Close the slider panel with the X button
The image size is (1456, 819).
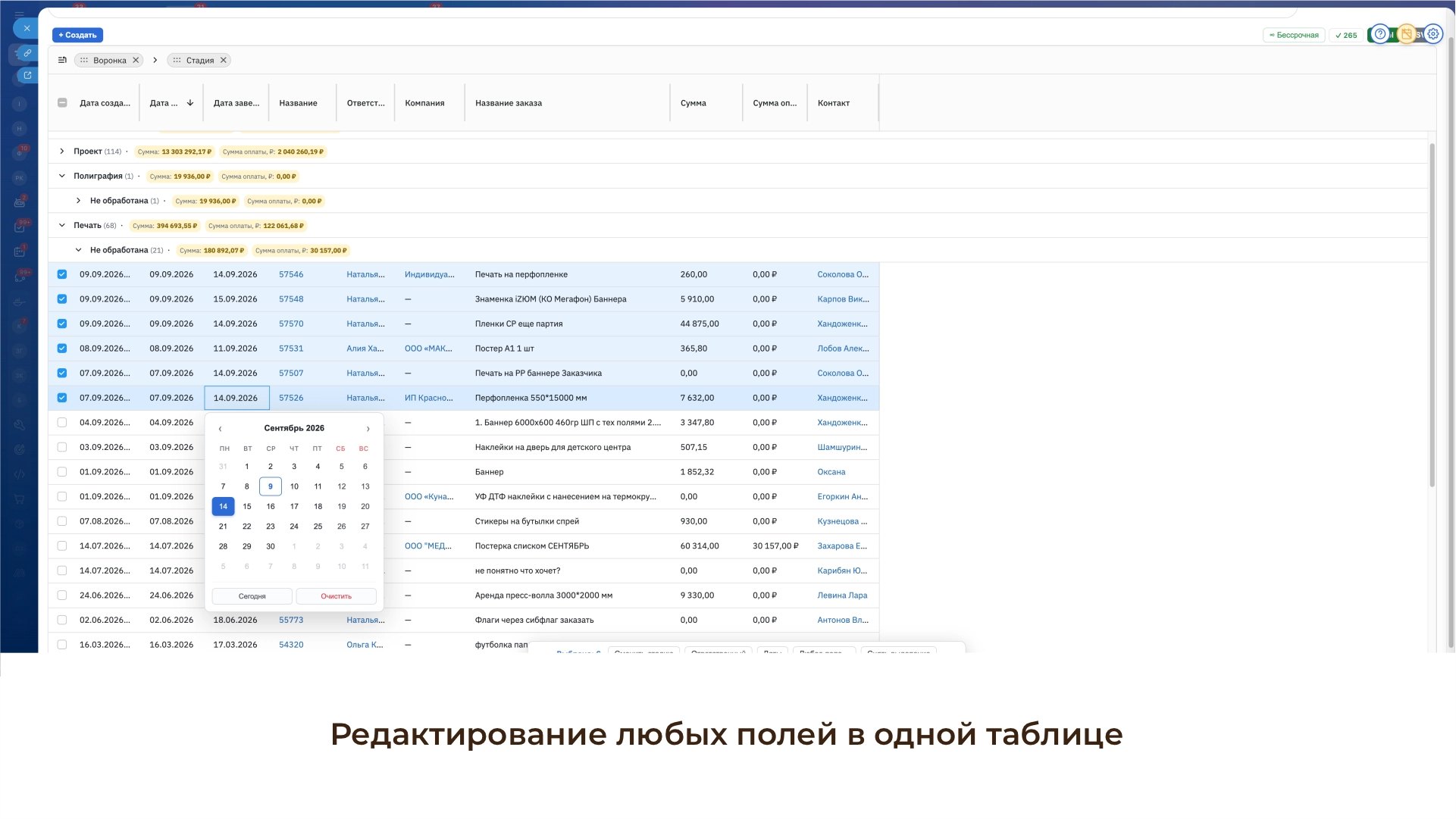pyautogui.click(x=27, y=28)
